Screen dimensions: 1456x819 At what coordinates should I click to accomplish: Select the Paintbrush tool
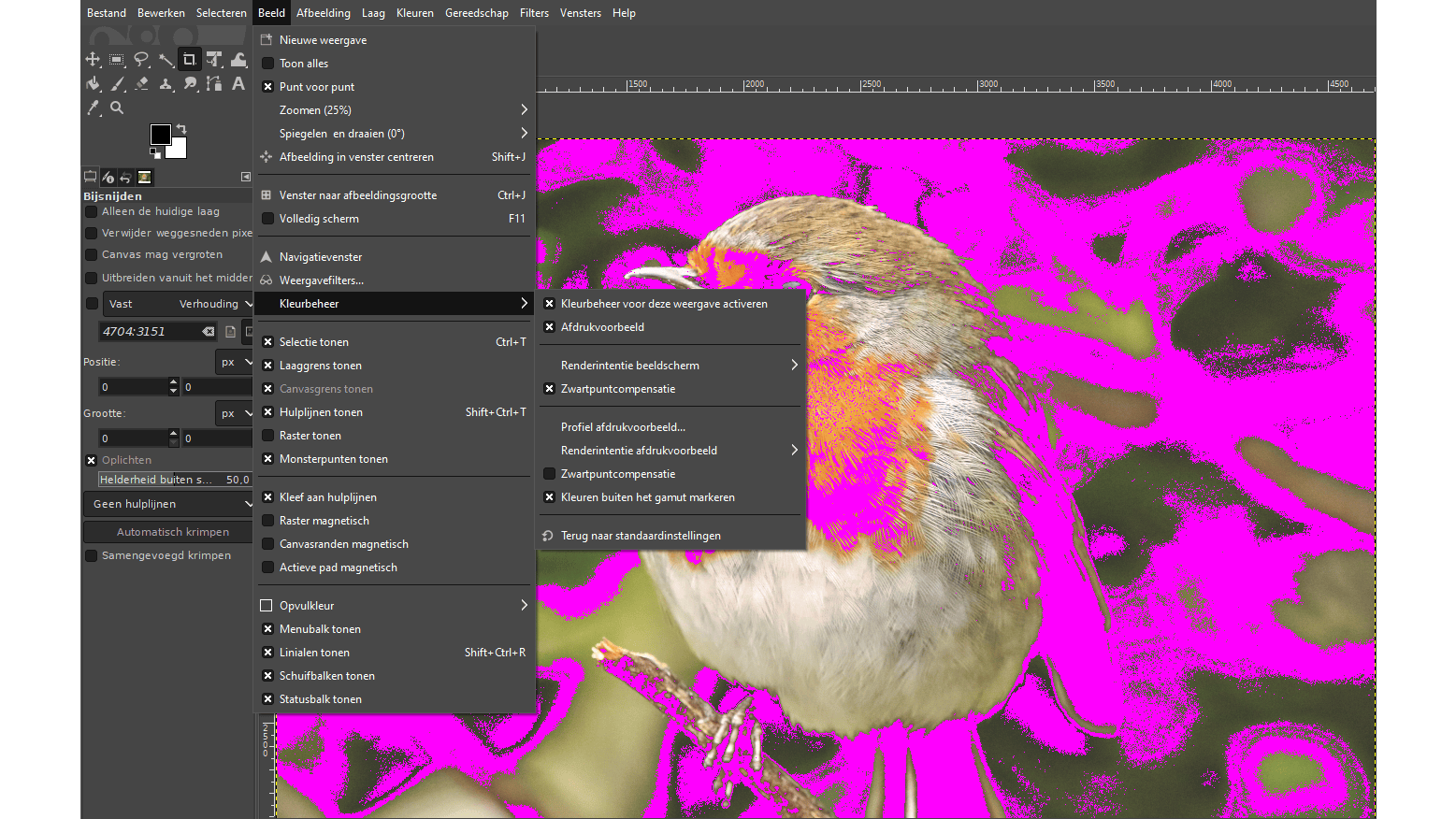117,84
